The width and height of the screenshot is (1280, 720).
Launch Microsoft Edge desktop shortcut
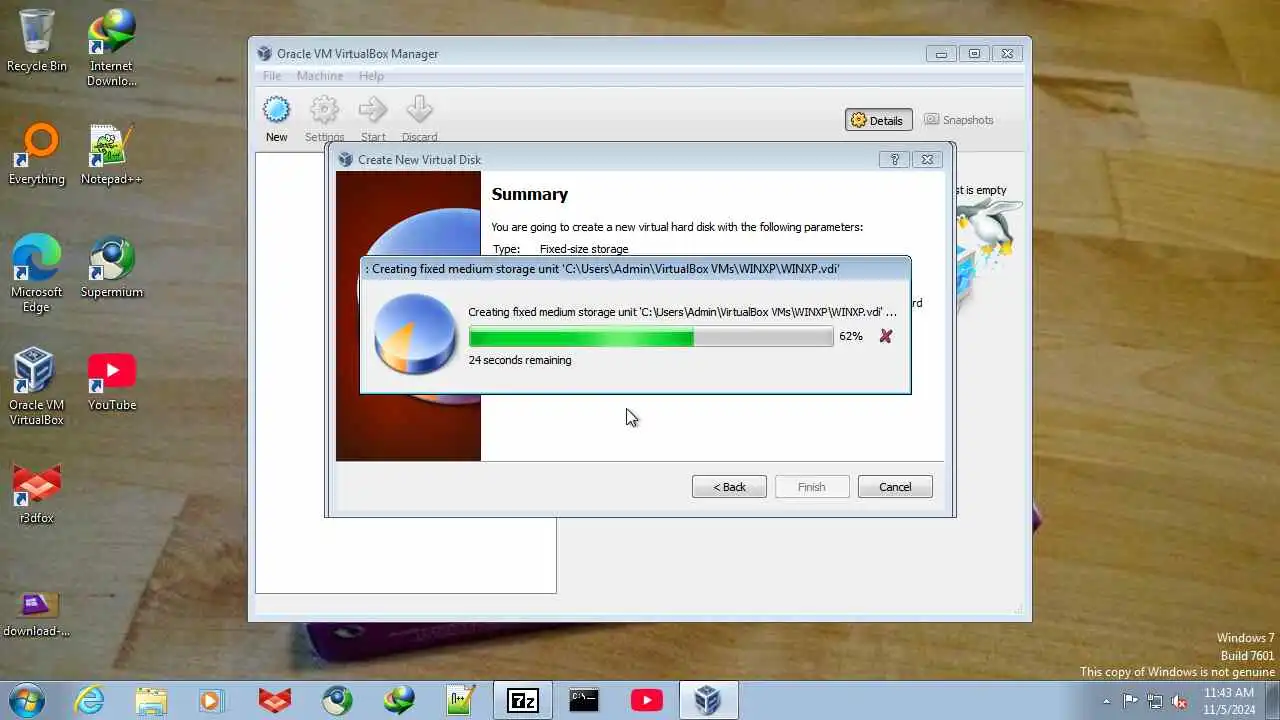click(37, 274)
